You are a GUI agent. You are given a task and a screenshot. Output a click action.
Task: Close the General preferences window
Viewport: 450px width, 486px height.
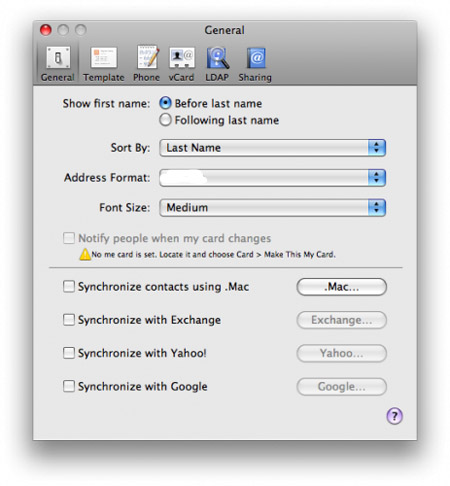(46, 30)
